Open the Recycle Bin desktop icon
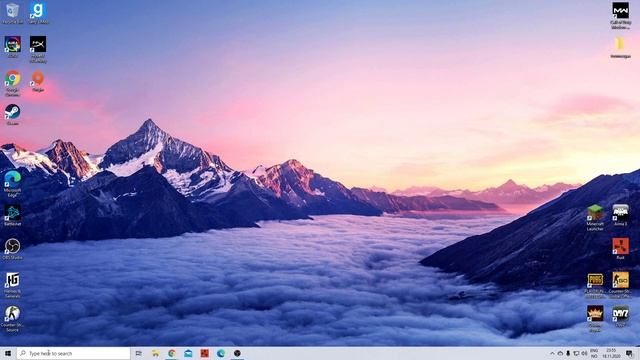640x360 pixels. 12,13
